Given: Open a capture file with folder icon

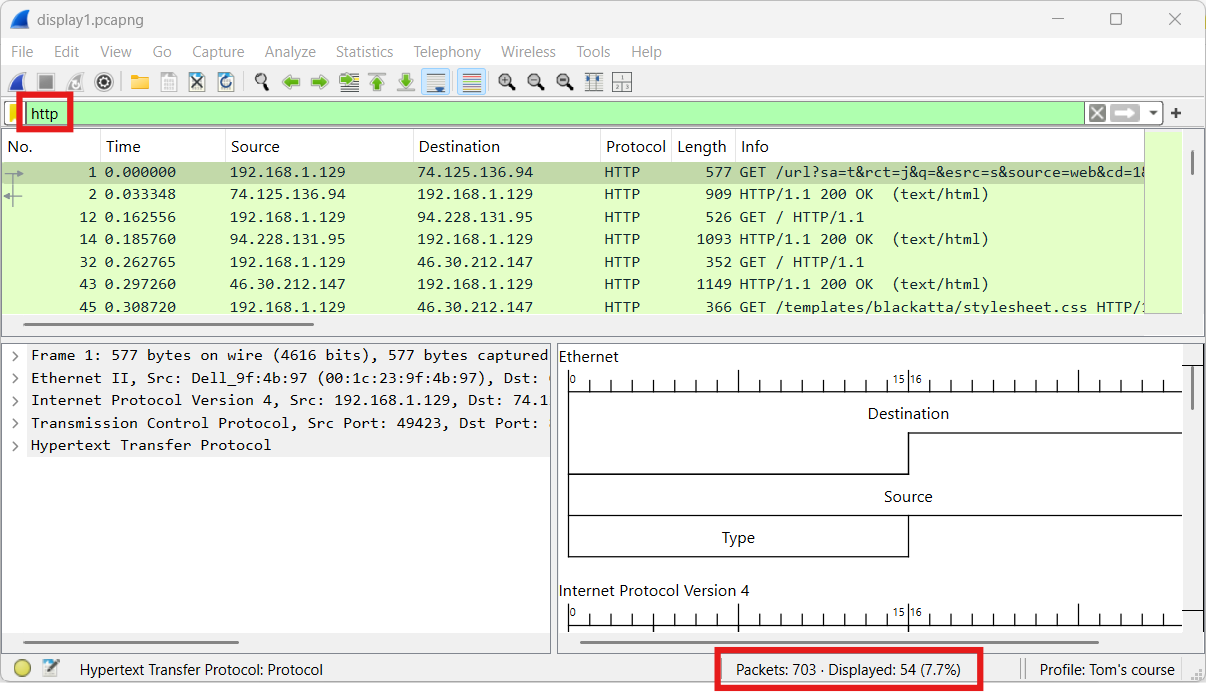Looking at the screenshot, I should pos(140,82).
